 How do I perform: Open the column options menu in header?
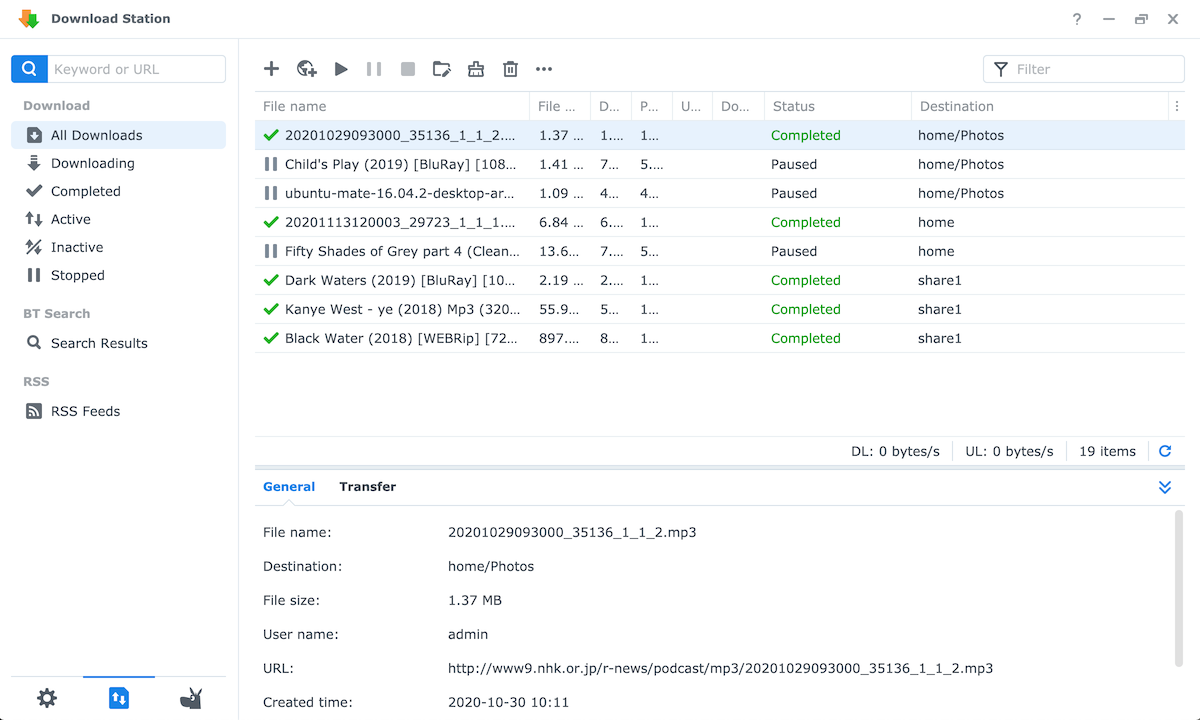(x=1177, y=106)
